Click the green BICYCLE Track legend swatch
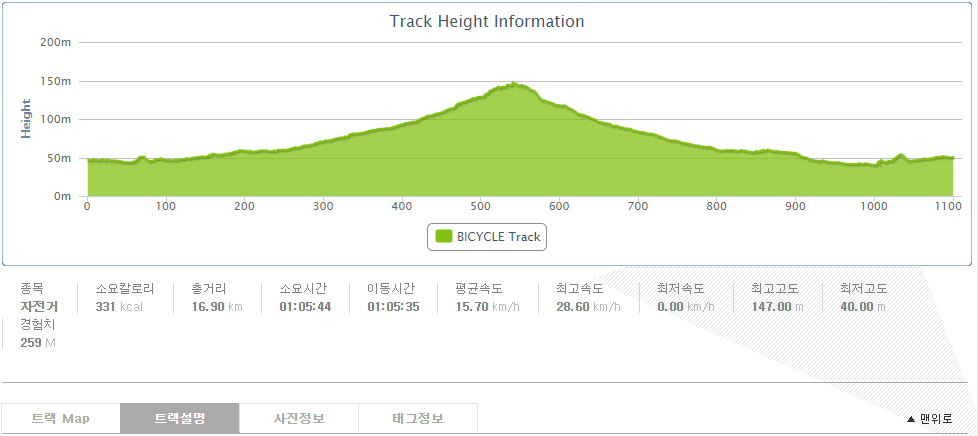Screen dimensions: 978x436 pos(442,237)
